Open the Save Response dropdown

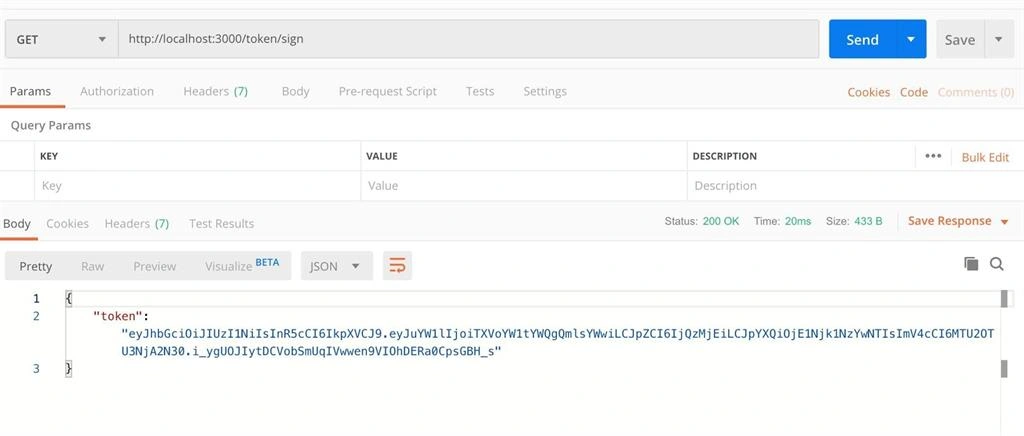pyautogui.click(x=958, y=221)
